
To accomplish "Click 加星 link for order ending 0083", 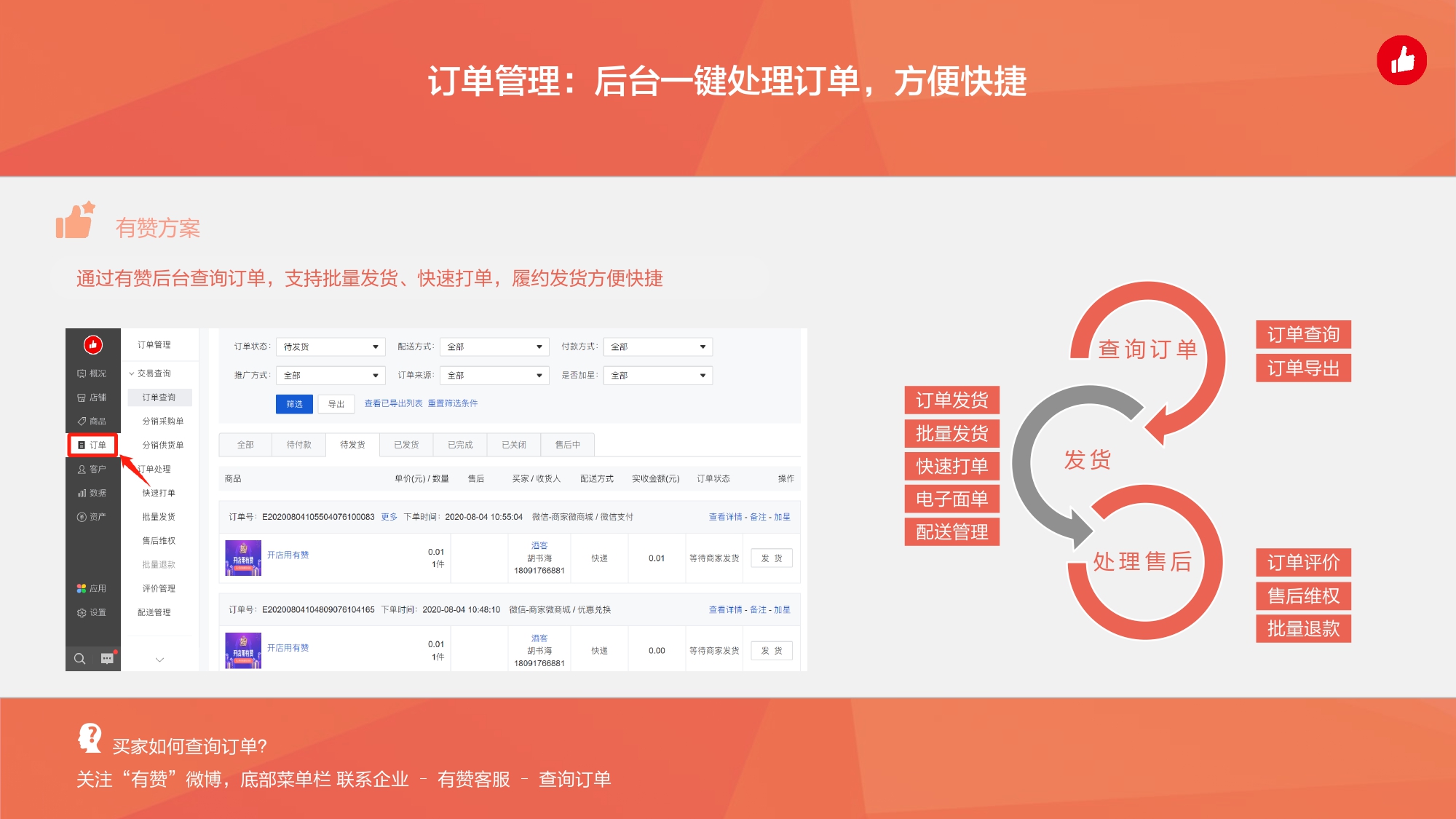I will click(782, 517).
